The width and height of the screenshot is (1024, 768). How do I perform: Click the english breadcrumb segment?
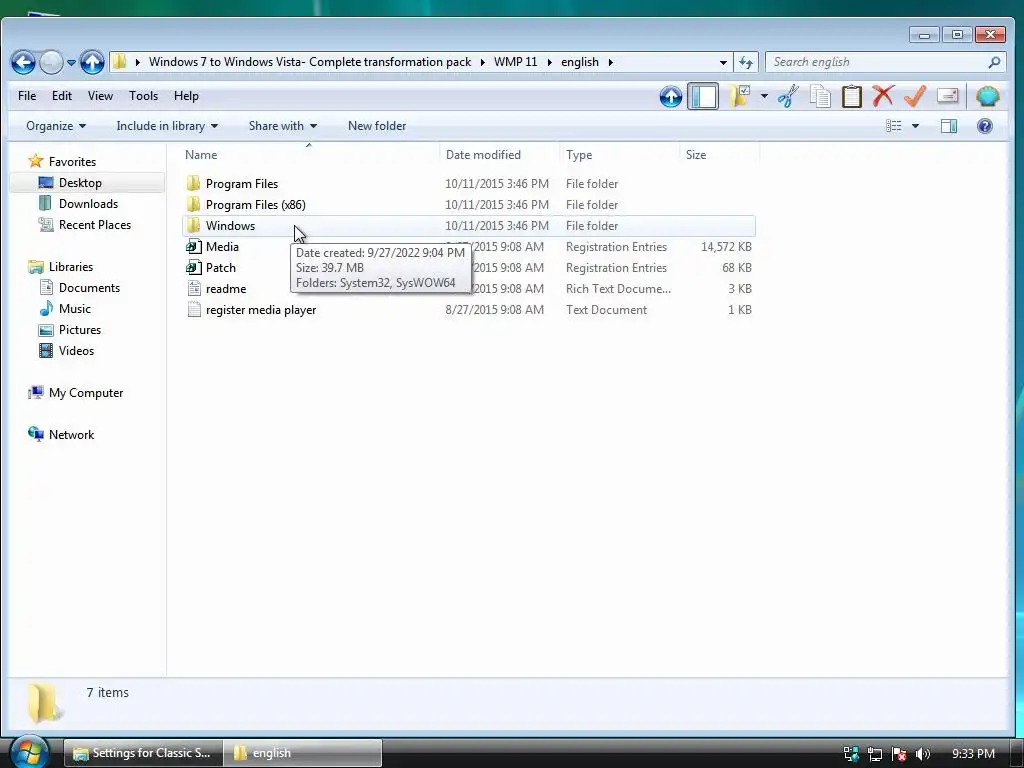pyautogui.click(x=580, y=62)
